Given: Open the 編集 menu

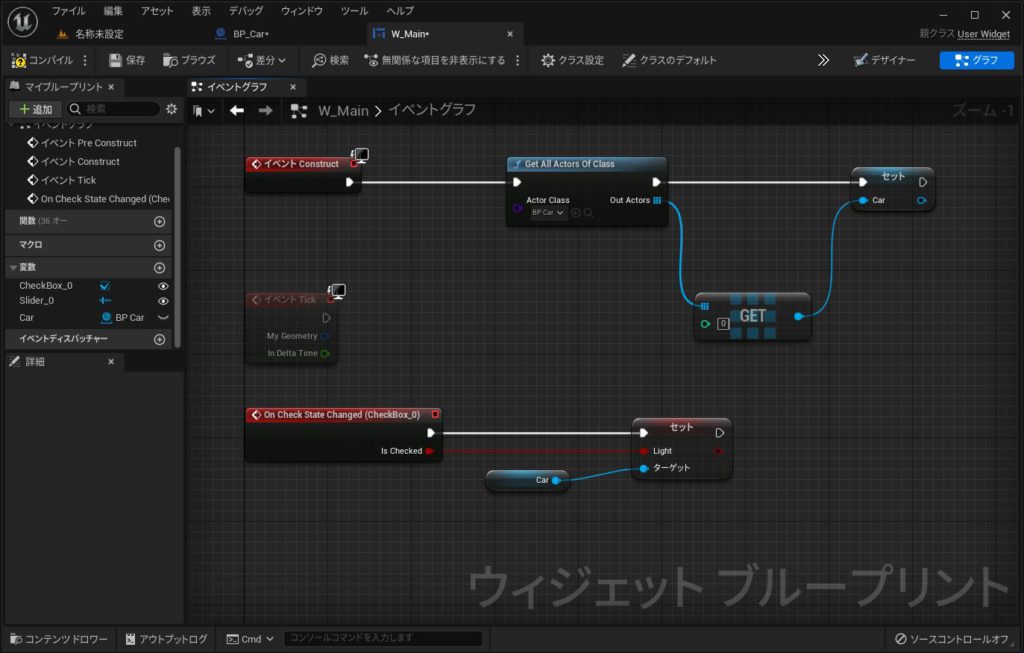Looking at the screenshot, I should coord(113,11).
